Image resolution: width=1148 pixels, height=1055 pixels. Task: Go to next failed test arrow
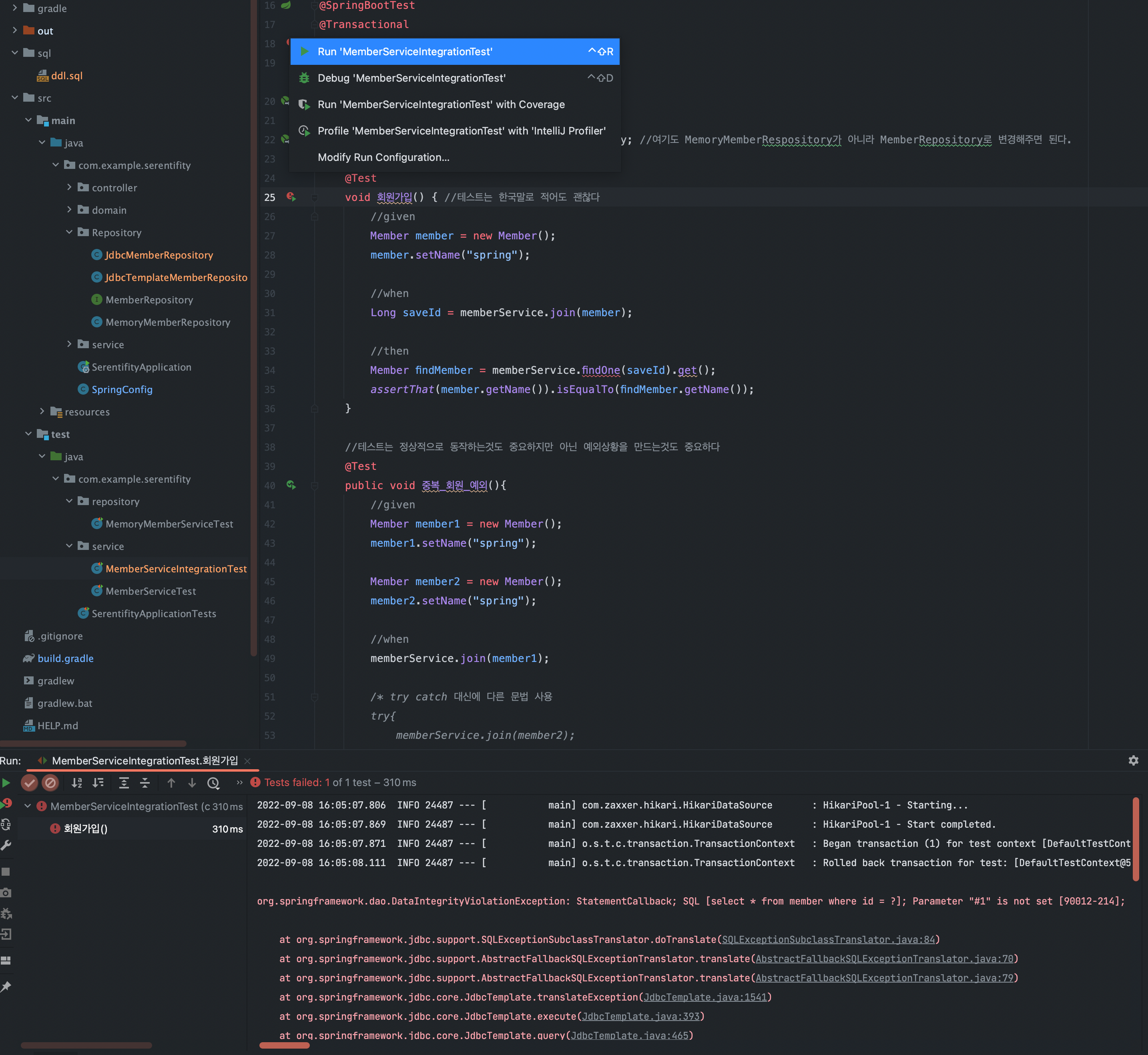(x=192, y=783)
